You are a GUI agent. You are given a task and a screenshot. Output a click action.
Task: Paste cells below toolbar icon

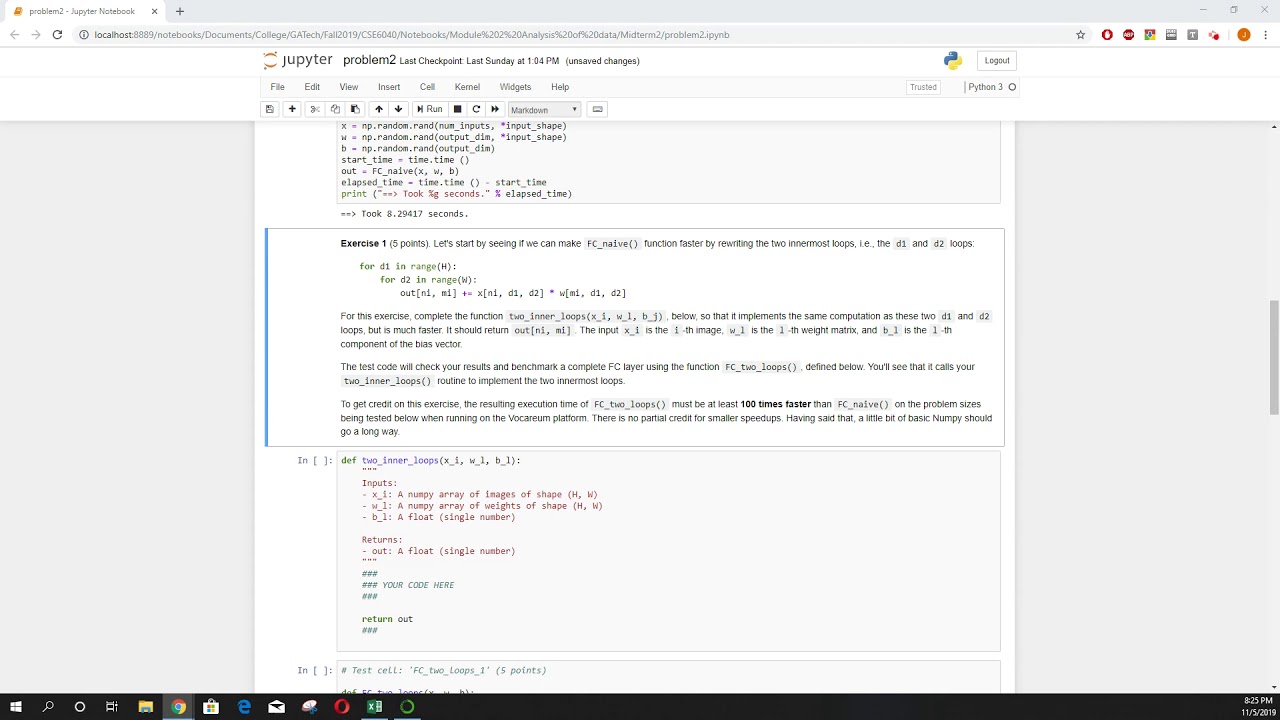[354, 109]
